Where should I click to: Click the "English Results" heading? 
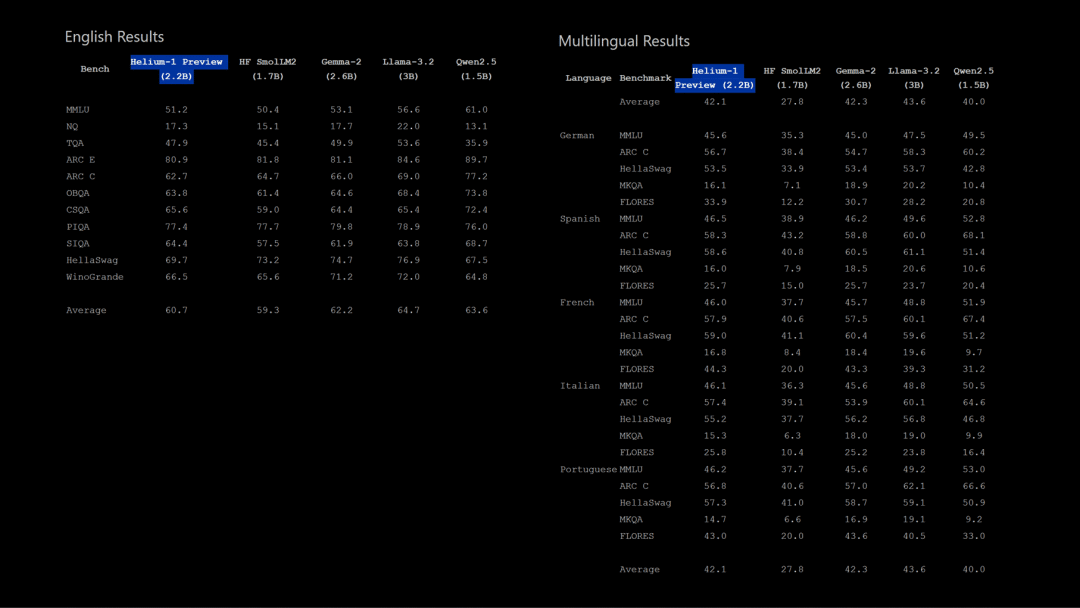coord(114,36)
